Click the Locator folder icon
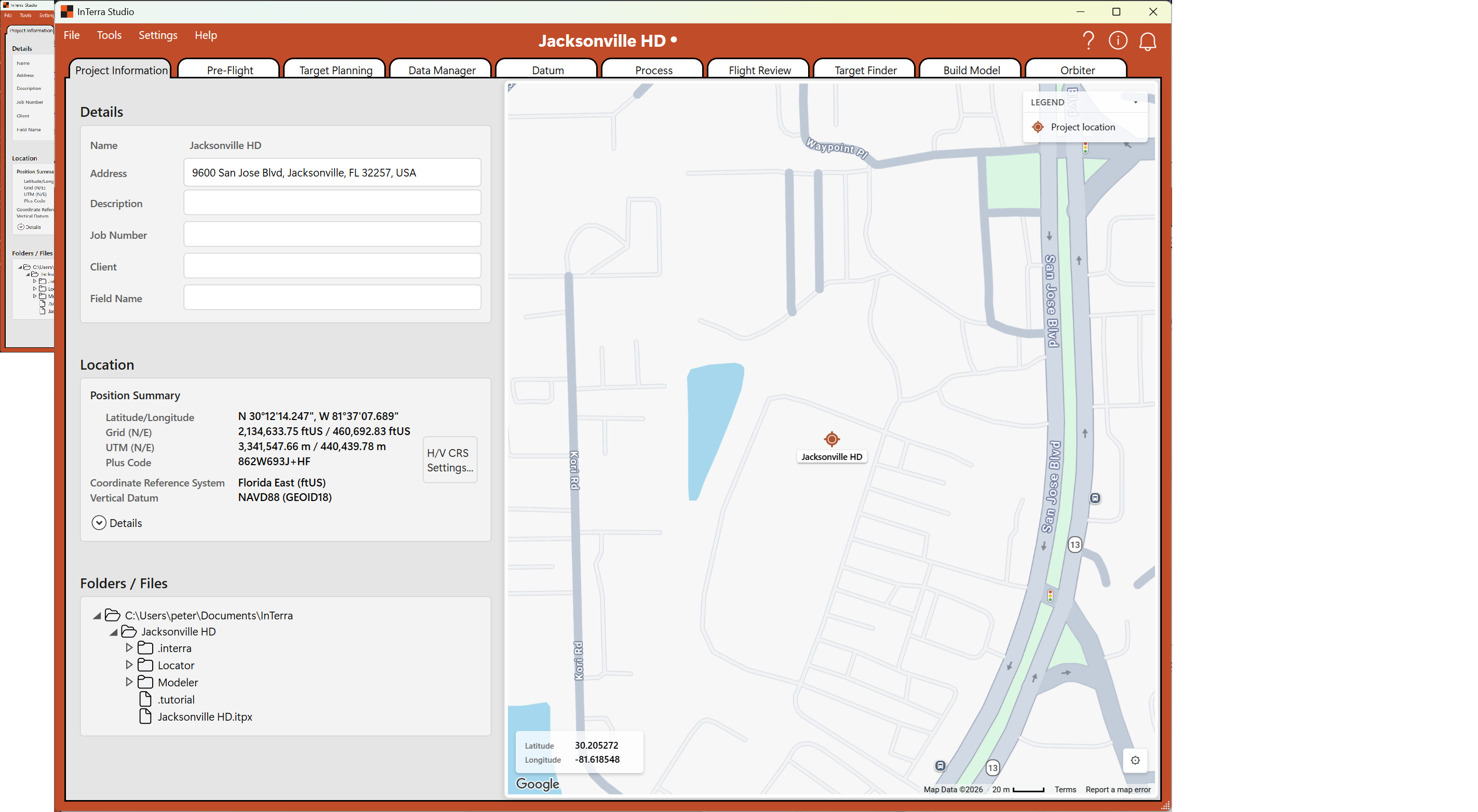The height and width of the screenshot is (812, 1478). pyautogui.click(x=145, y=665)
